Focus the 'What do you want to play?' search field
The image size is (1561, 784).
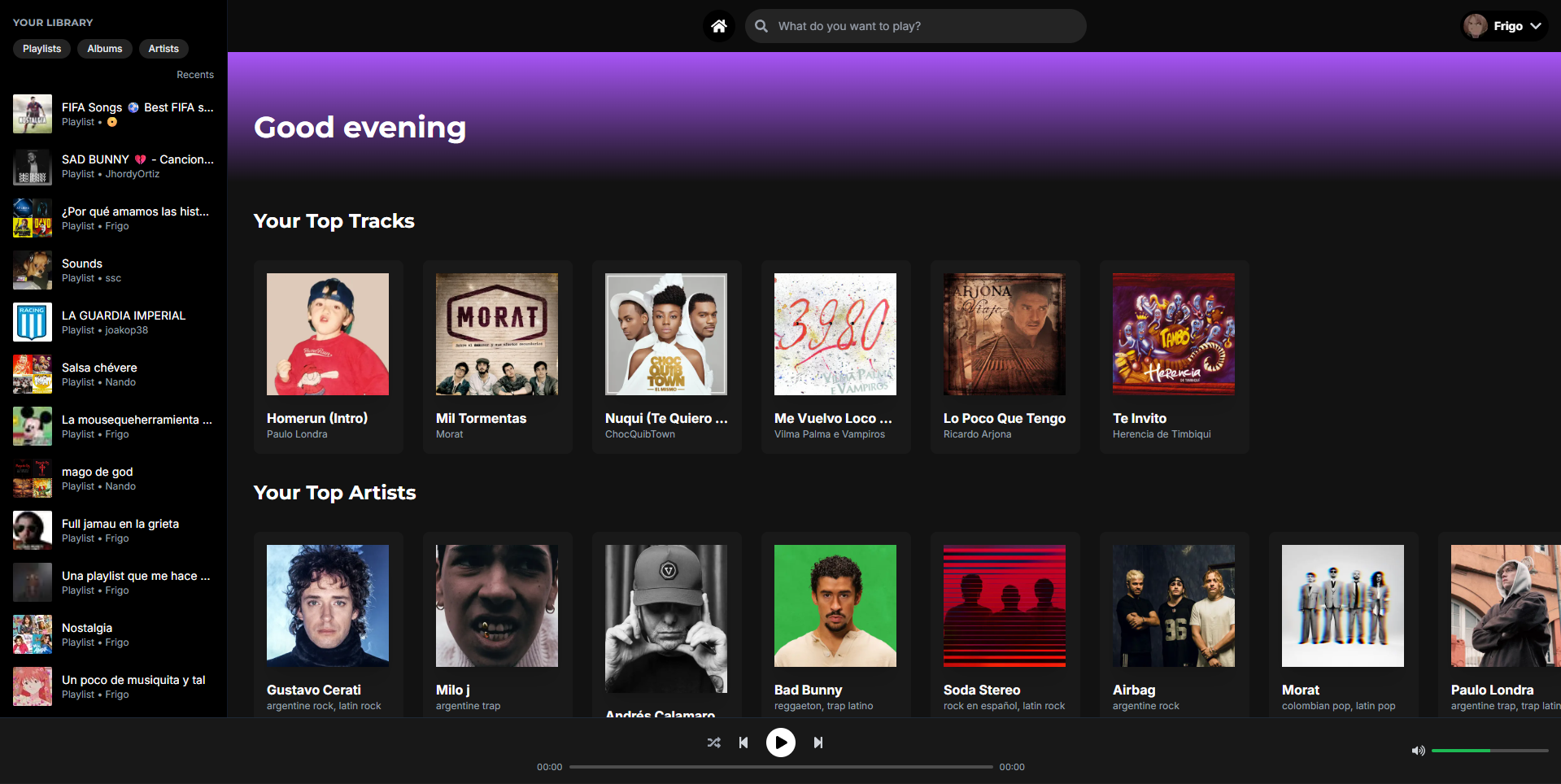(916, 26)
